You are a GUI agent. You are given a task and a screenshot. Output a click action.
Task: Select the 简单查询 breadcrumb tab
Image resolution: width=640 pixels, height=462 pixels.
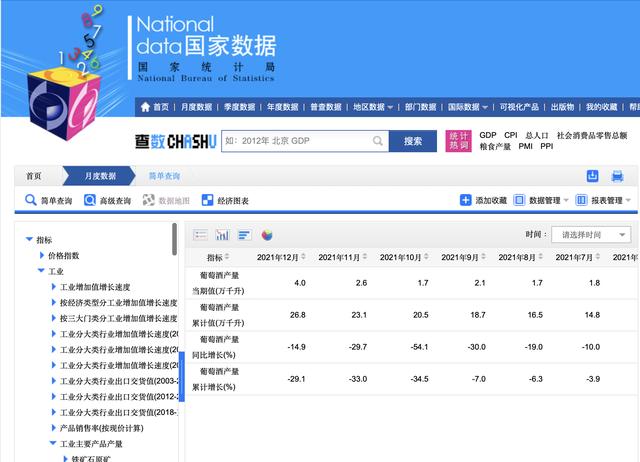(164, 176)
